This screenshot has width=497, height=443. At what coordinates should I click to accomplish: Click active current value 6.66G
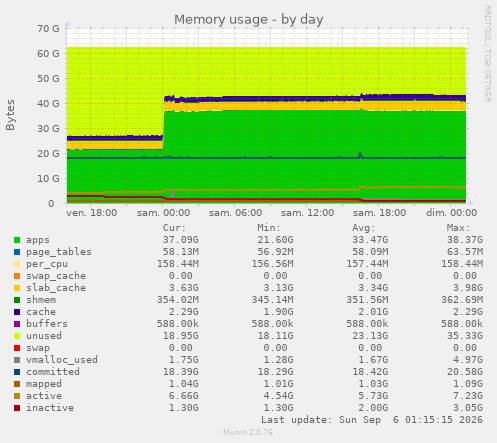click(x=184, y=396)
